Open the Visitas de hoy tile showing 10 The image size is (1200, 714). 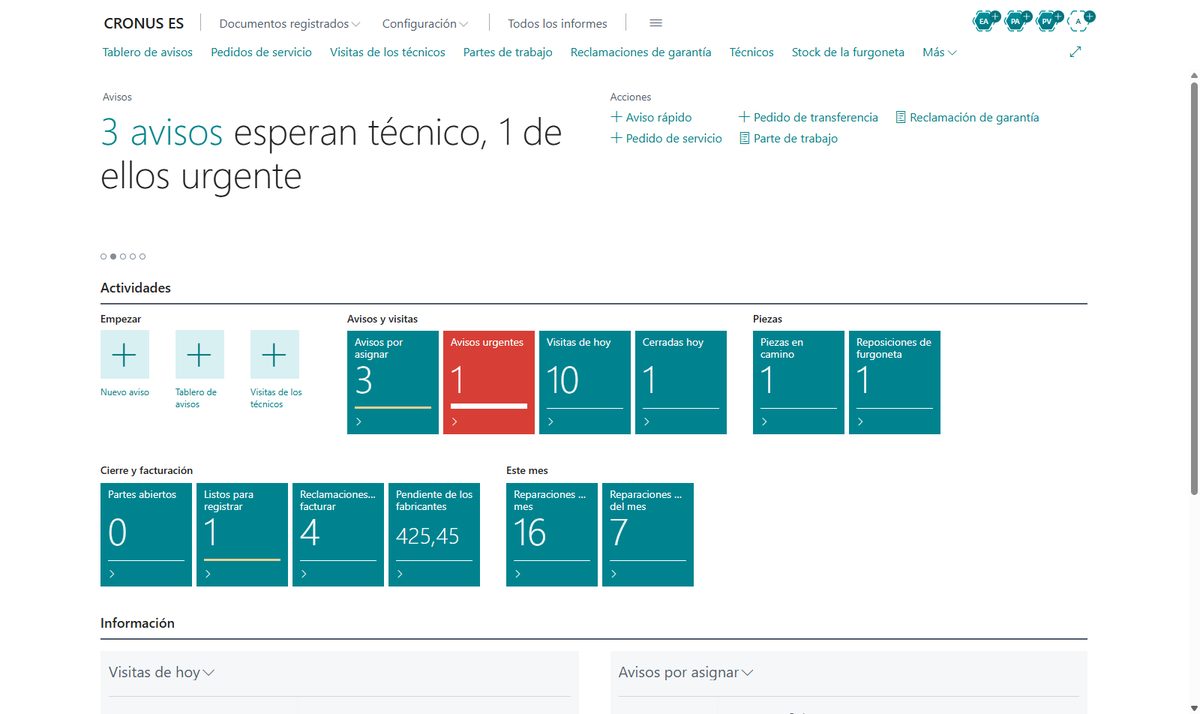coord(585,382)
